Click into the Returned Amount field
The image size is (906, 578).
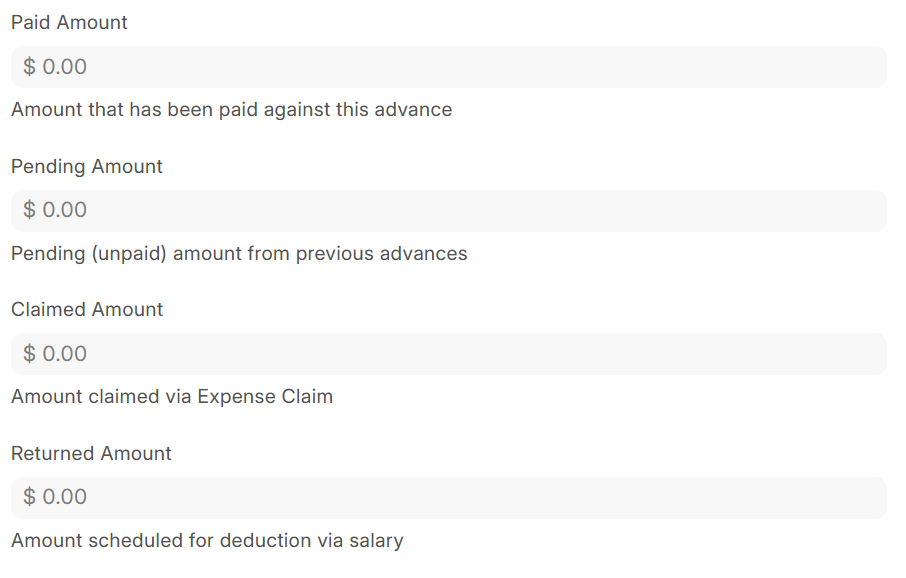click(x=448, y=497)
